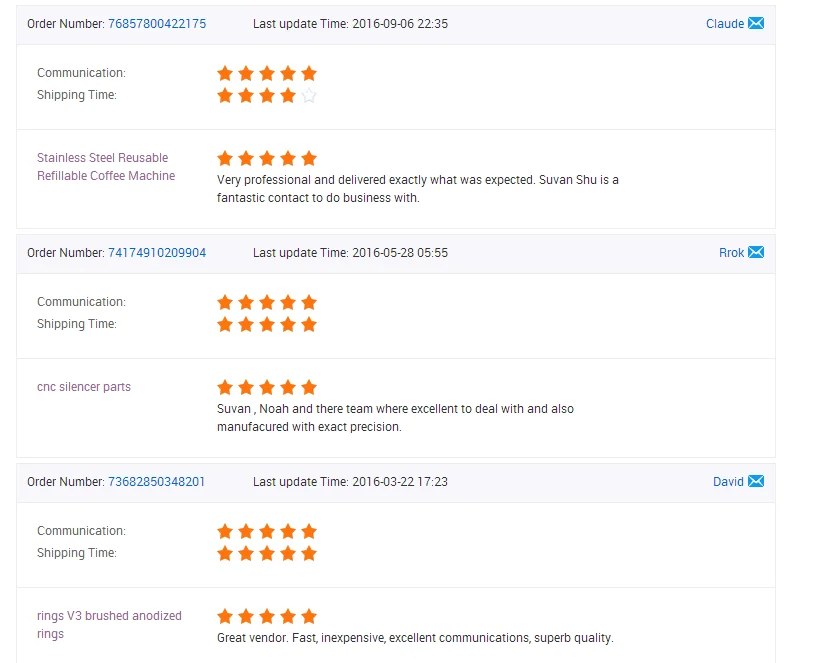Open order number 76857800422175
The width and height of the screenshot is (834, 663).
pyautogui.click(x=157, y=24)
